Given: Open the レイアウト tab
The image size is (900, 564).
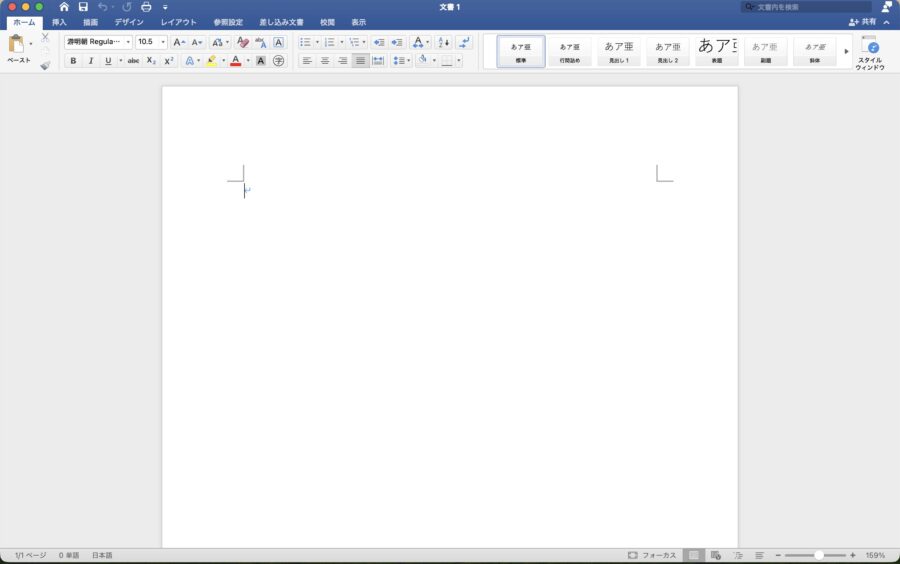Looking at the screenshot, I should coord(179,22).
